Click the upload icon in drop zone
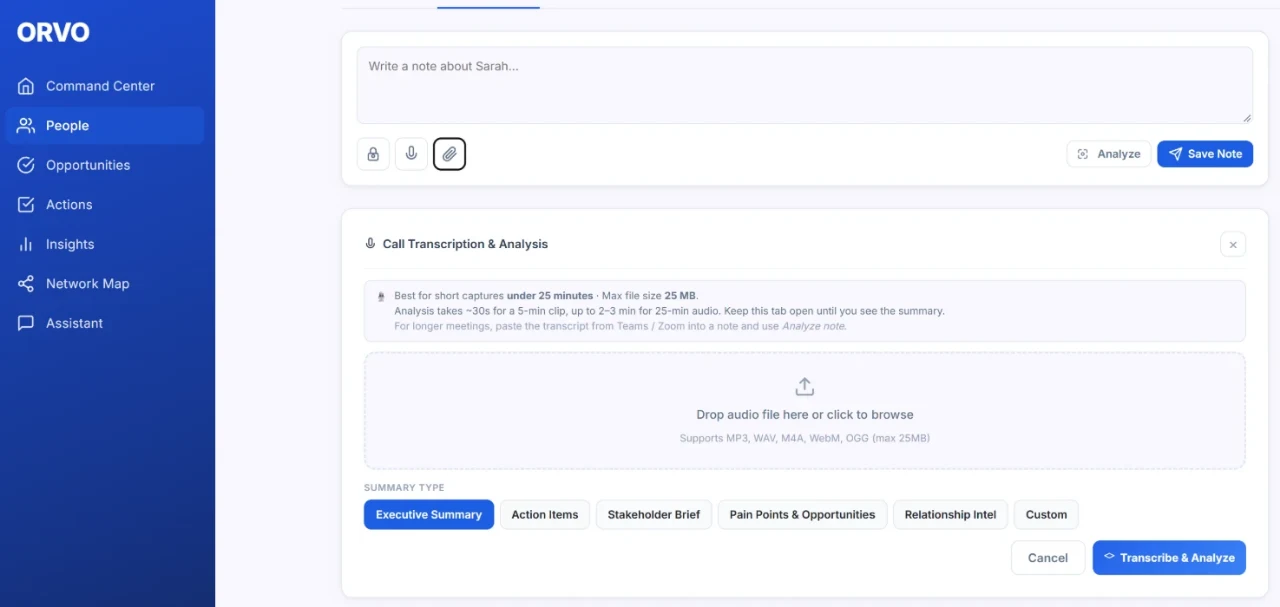Viewport: 1280px width, 607px height. point(804,386)
